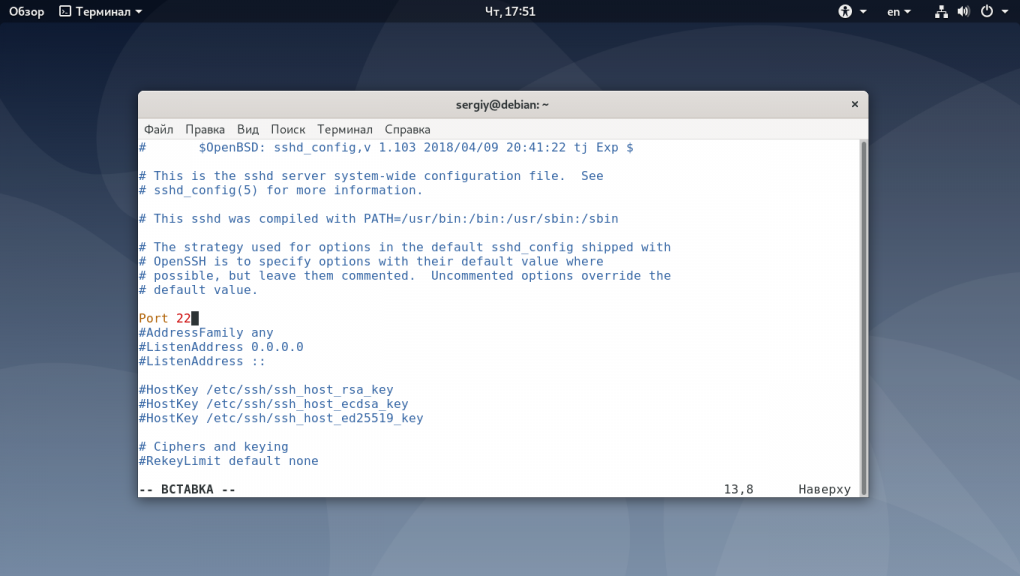The height and width of the screenshot is (576, 1020).
Task: Close the sergiy@debian terminal window
Action: [x=854, y=104]
